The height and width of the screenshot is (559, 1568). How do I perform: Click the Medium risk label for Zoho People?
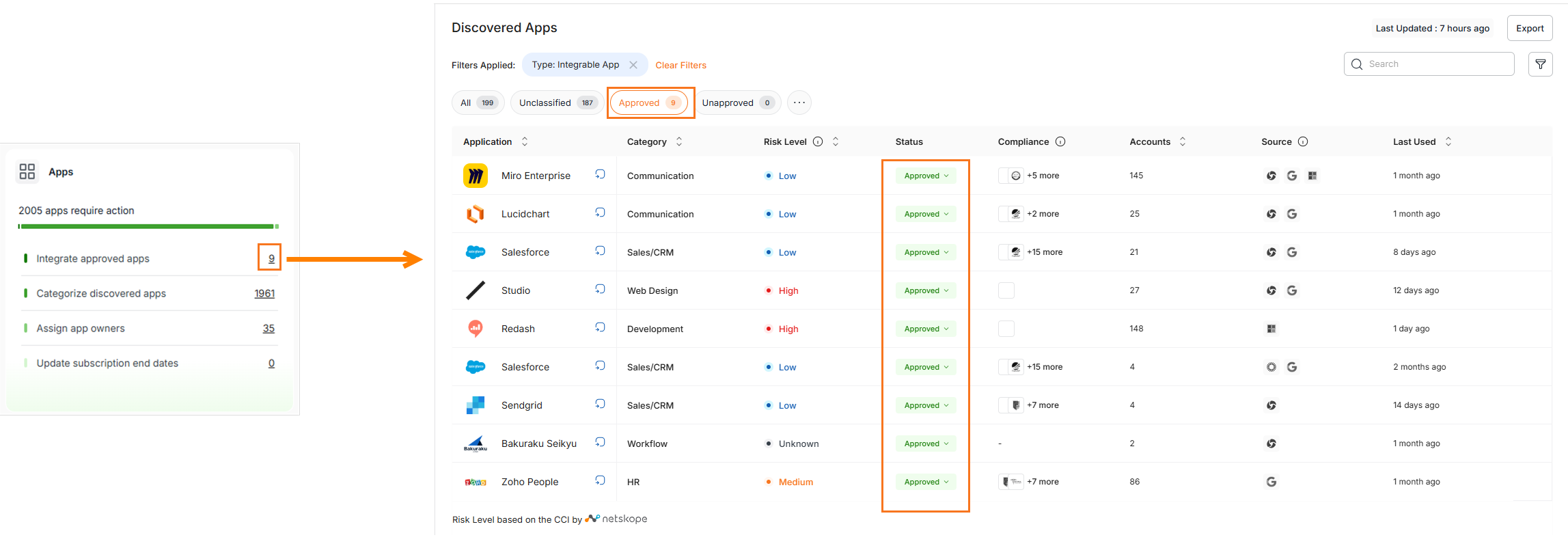(796, 482)
